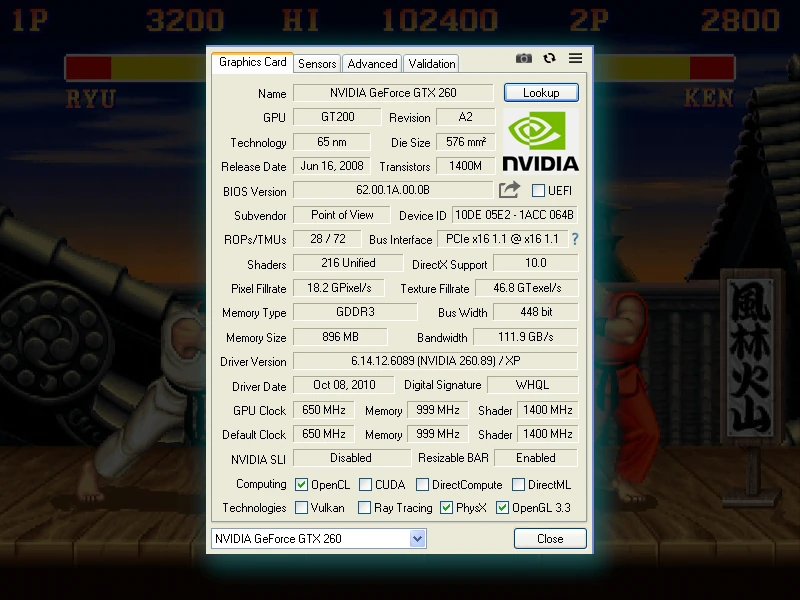This screenshot has height=600, width=800.
Task: Click NVIDIA SLI value Disabled
Action: [351, 458]
